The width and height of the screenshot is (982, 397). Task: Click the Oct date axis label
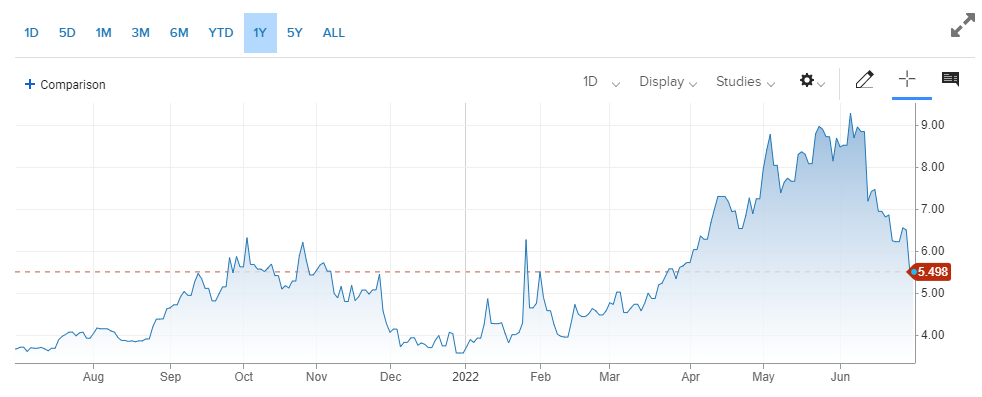244,377
